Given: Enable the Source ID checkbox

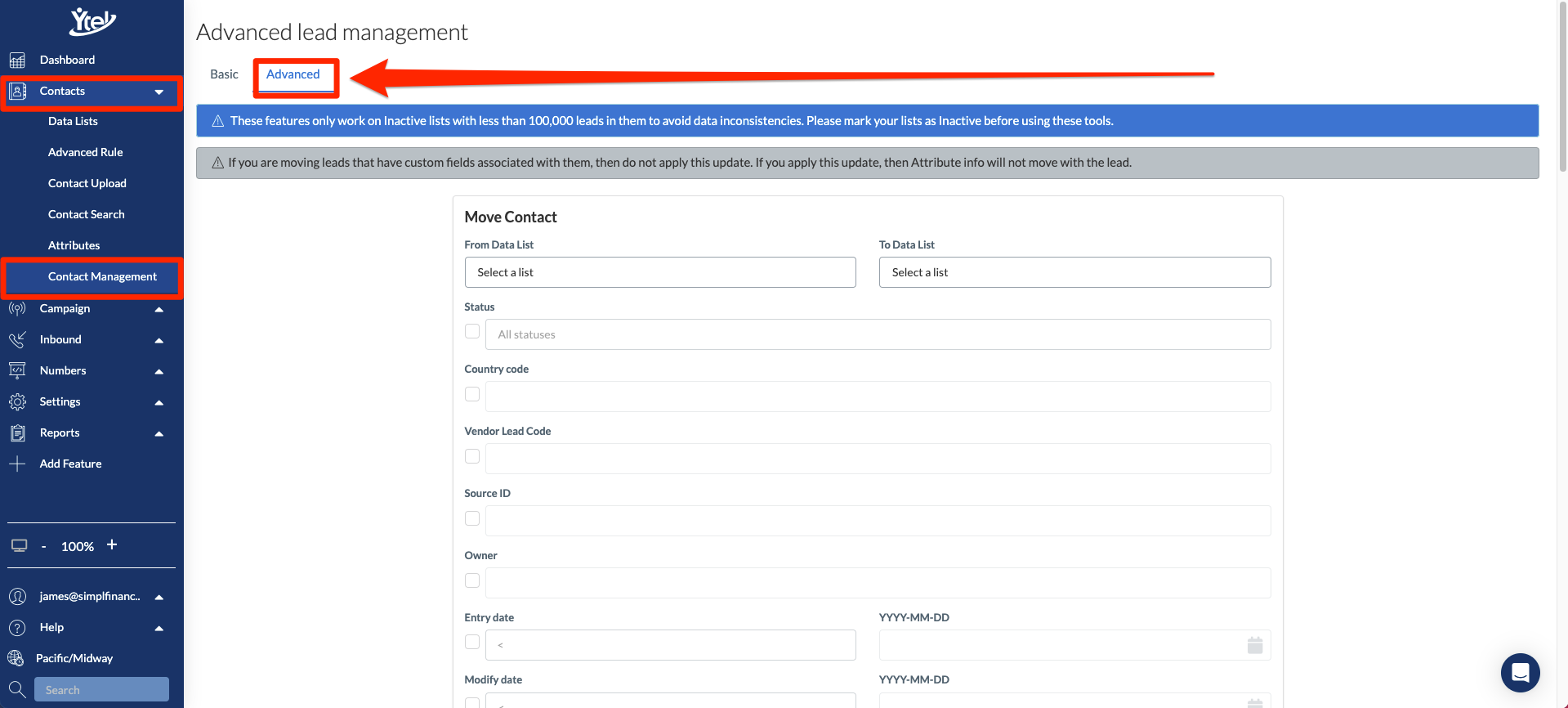Looking at the screenshot, I should tap(472, 518).
